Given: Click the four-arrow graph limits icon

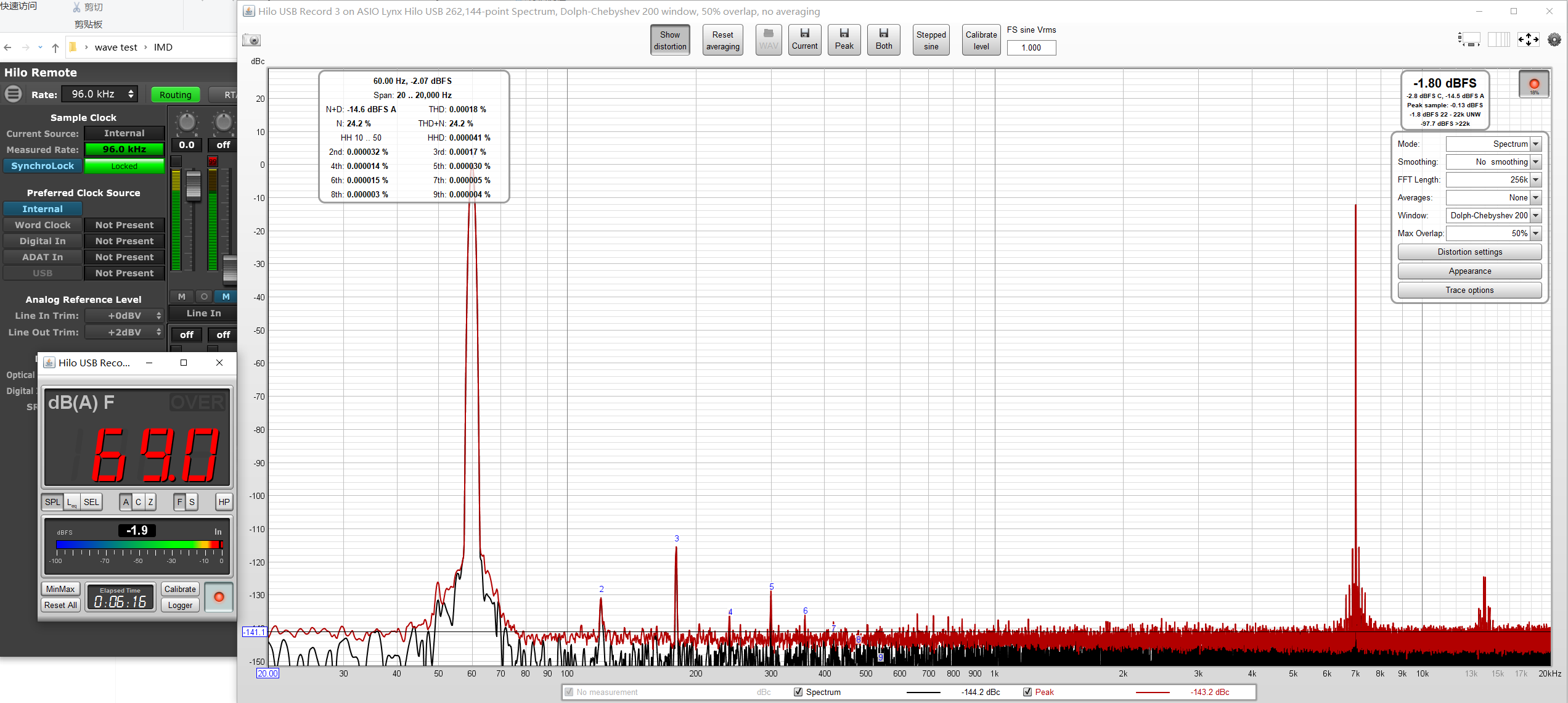Looking at the screenshot, I should [1529, 39].
